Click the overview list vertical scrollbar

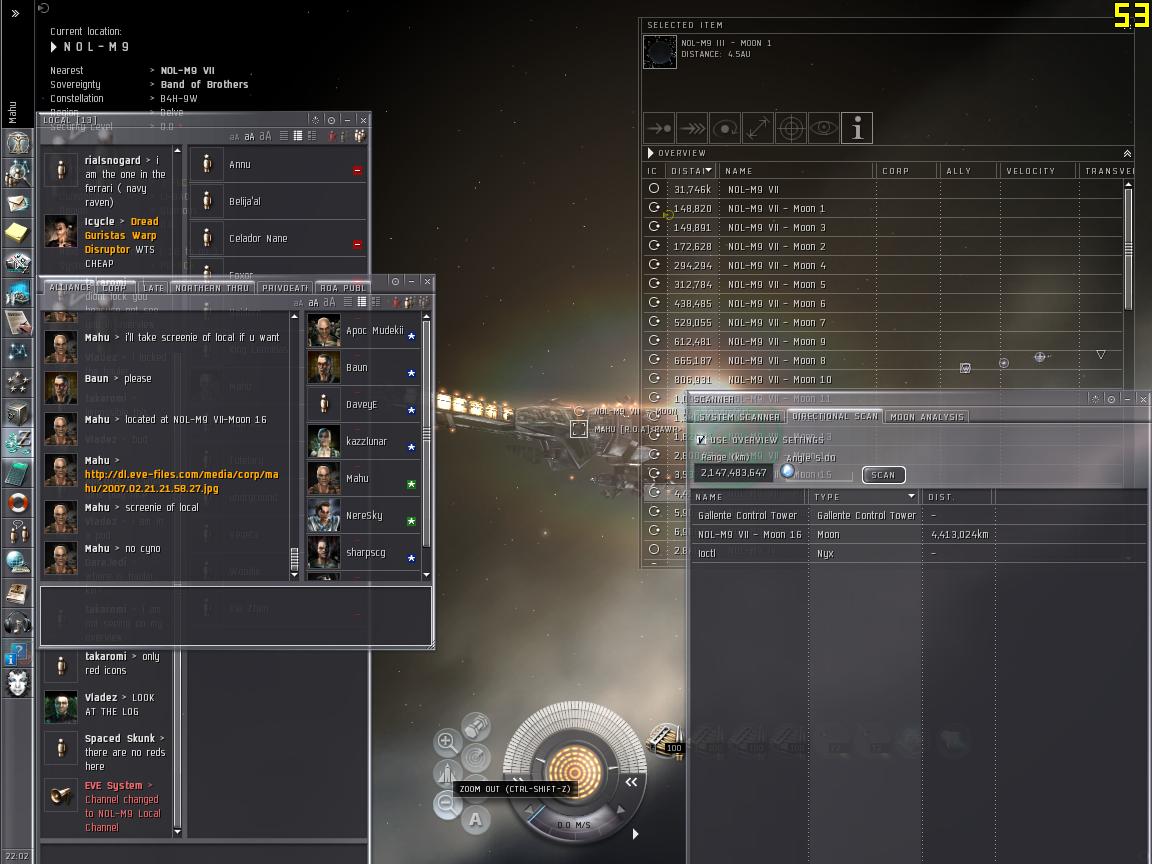[1128, 245]
